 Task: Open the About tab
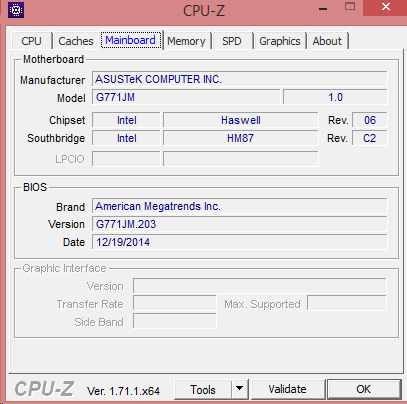pyautogui.click(x=328, y=41)
